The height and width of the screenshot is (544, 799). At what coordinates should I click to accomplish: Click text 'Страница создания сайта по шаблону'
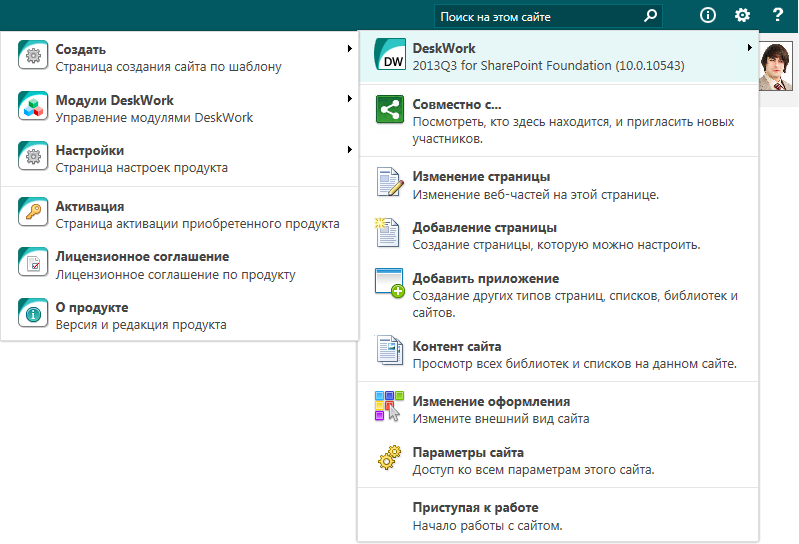(x=168, y=67)
